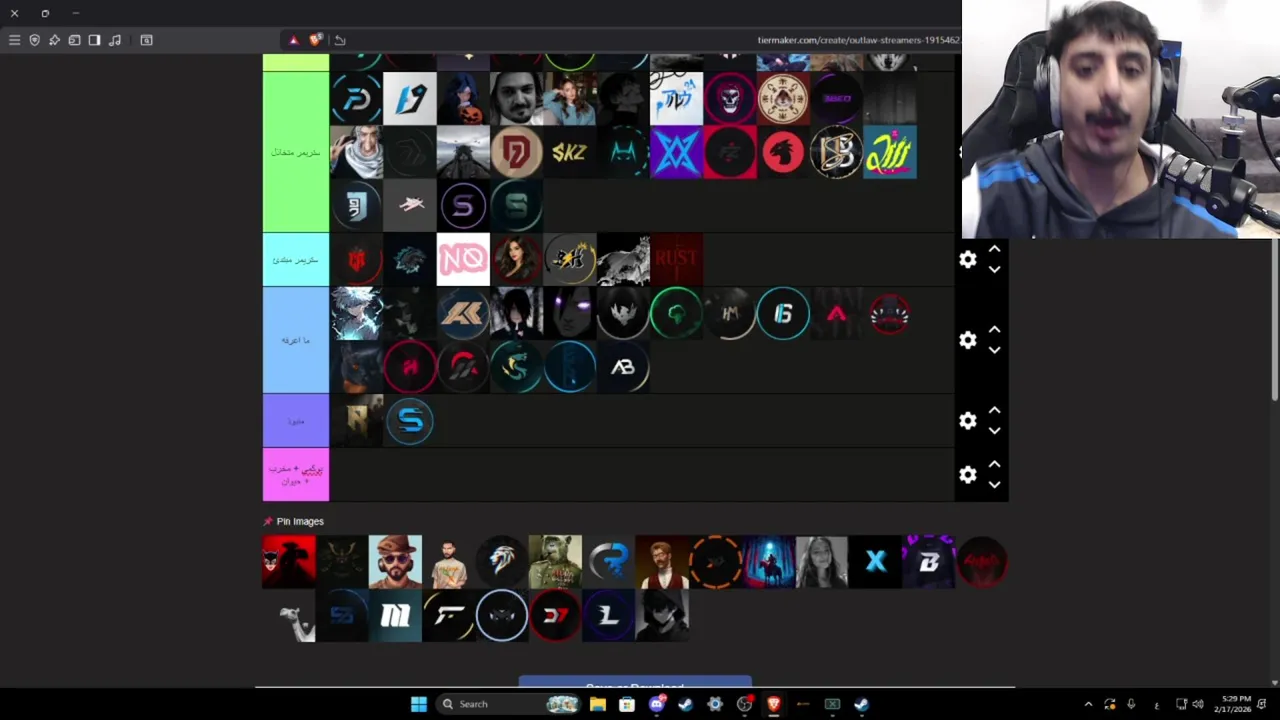
Task: Select the green circle G logo in light-blue tier
Action: click(677, 313)
